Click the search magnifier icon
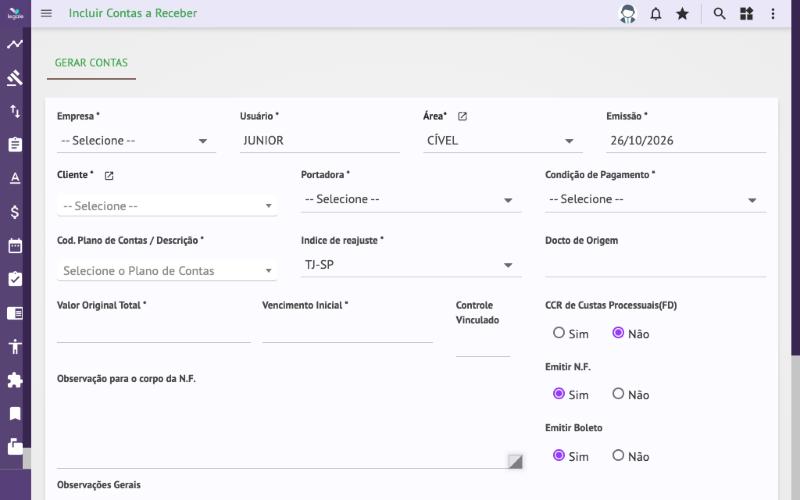The height and width of the screenshot is (500, 800). [719, 14]
